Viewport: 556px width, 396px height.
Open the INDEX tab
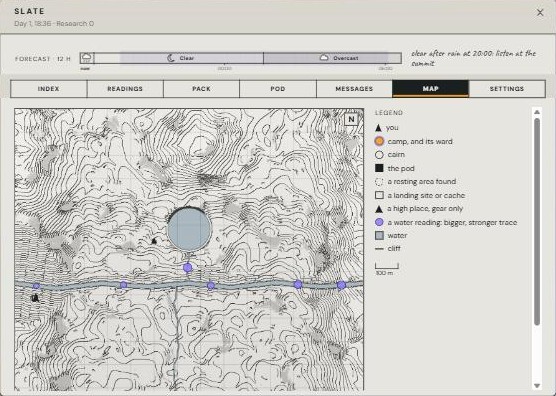(x=49, y=89)
